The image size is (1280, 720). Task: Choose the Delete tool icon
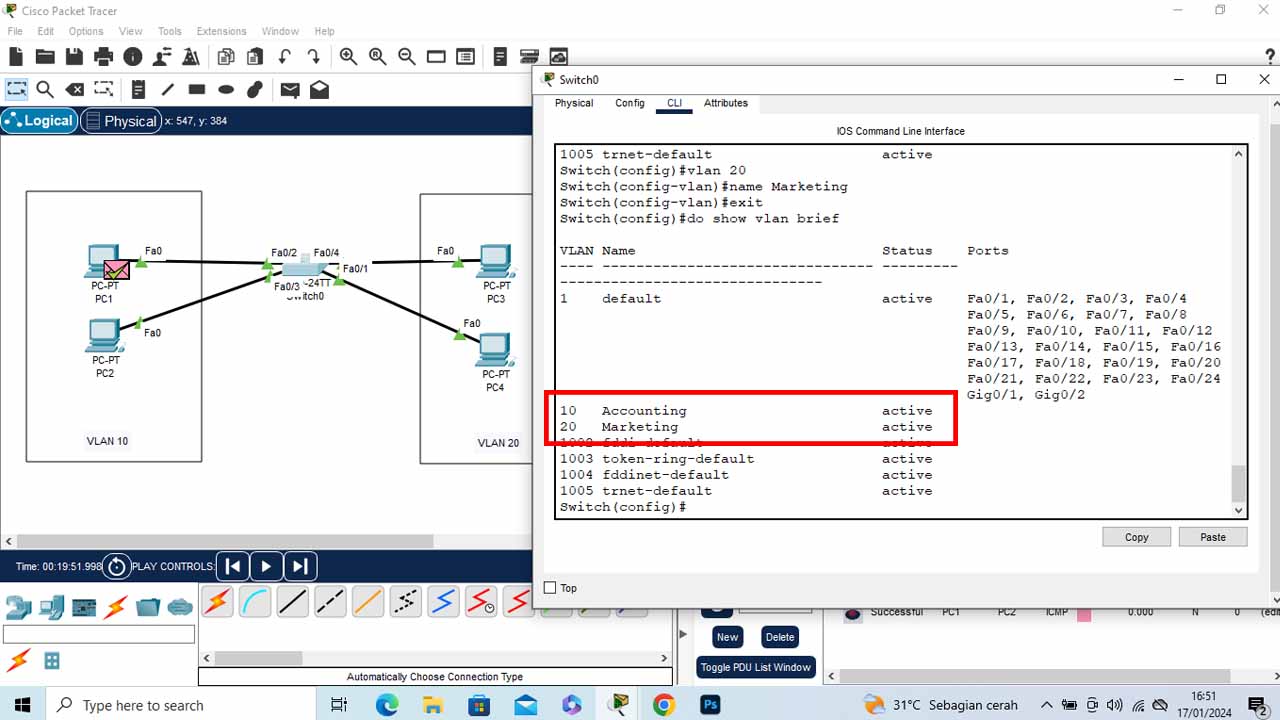click(75, 89)
